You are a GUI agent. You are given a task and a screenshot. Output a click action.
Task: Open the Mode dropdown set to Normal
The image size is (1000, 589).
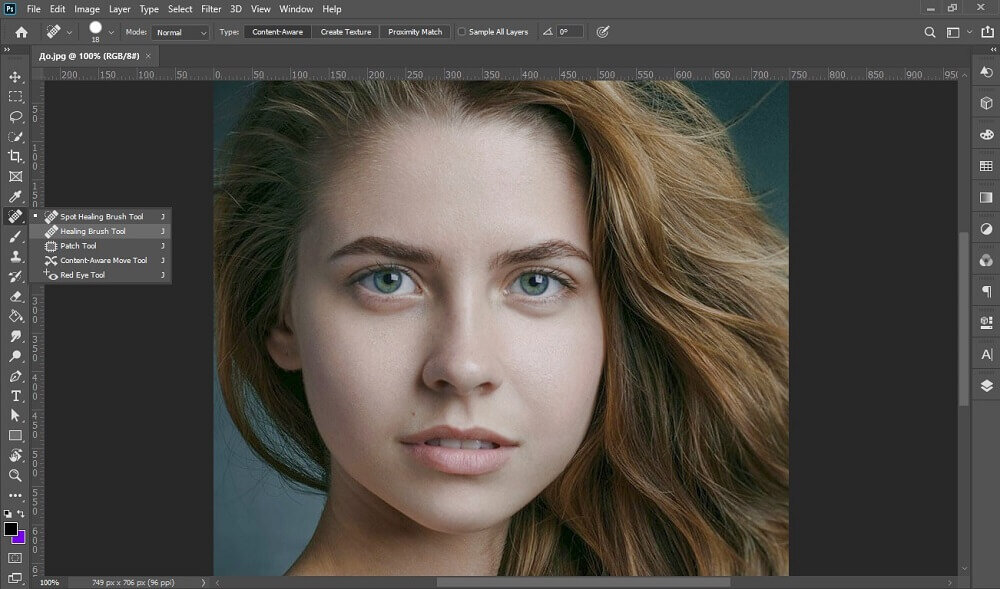tap(181, 32)
